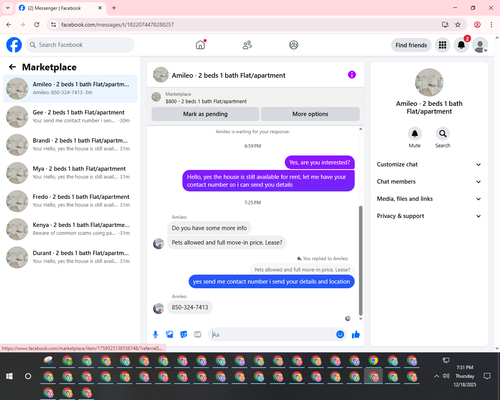Click the browser address bar URL
Image resolution: width=500 pixels, height=400 pixels.
click(x=118, y=25)
